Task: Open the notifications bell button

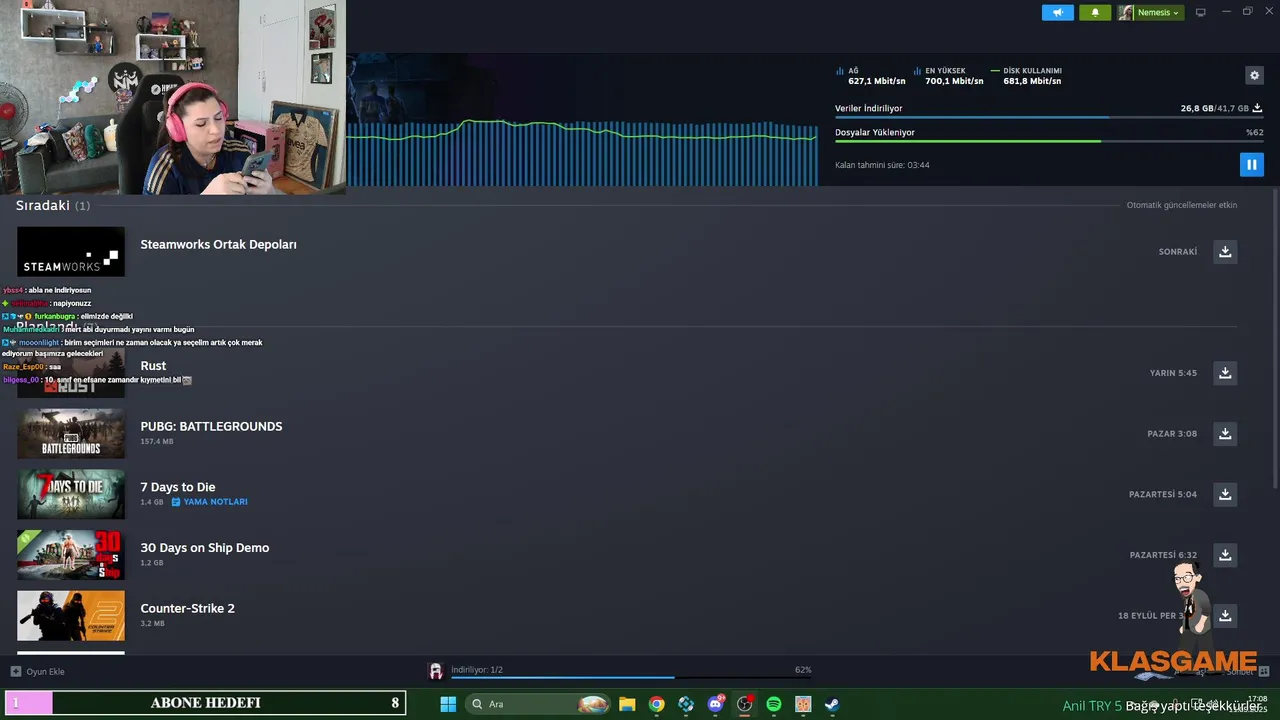Action: click(x=1095, y=13)
